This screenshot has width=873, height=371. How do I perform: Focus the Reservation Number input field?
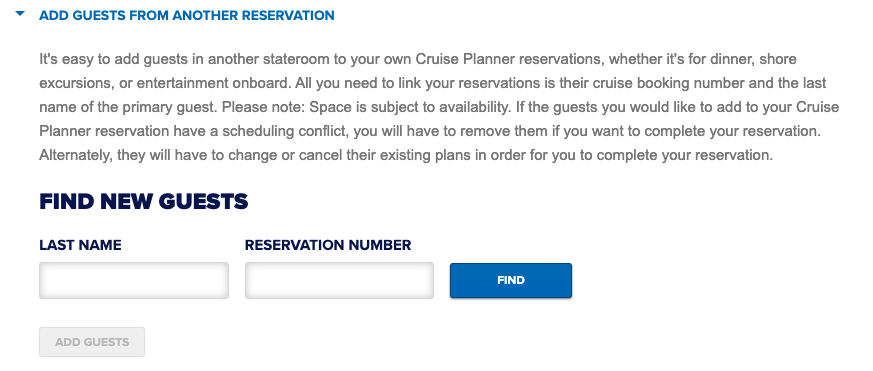pyautogui.click(x=339, y=280)
